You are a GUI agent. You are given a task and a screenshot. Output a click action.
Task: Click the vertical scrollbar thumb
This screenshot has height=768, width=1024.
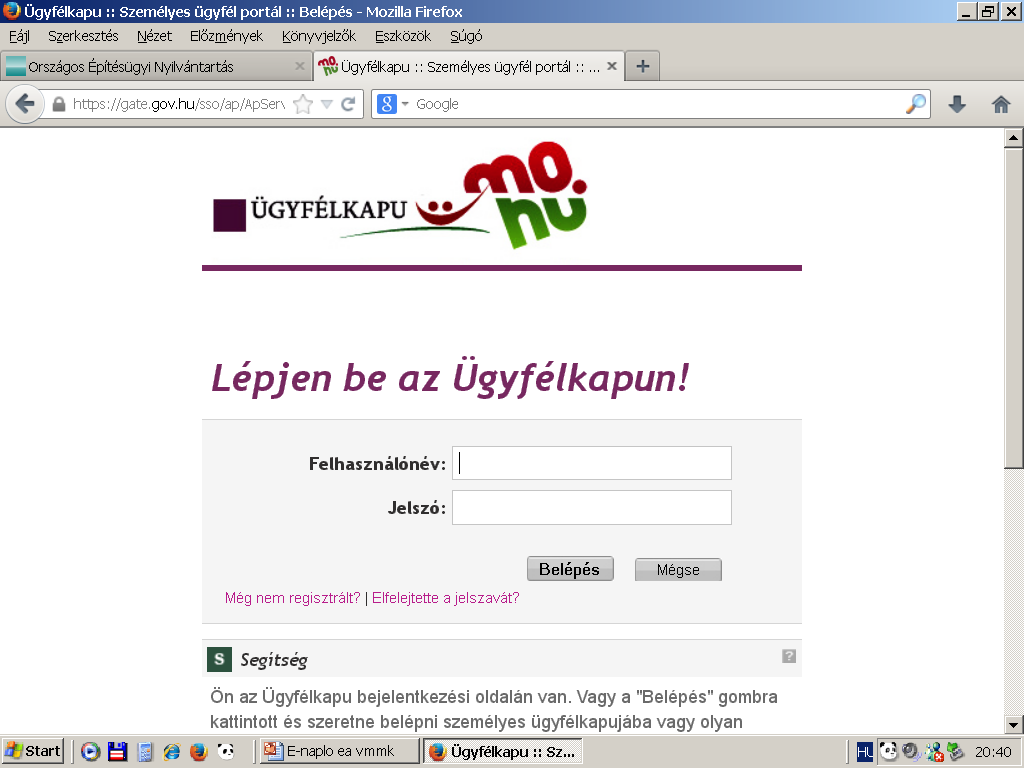click(1014, 308)
